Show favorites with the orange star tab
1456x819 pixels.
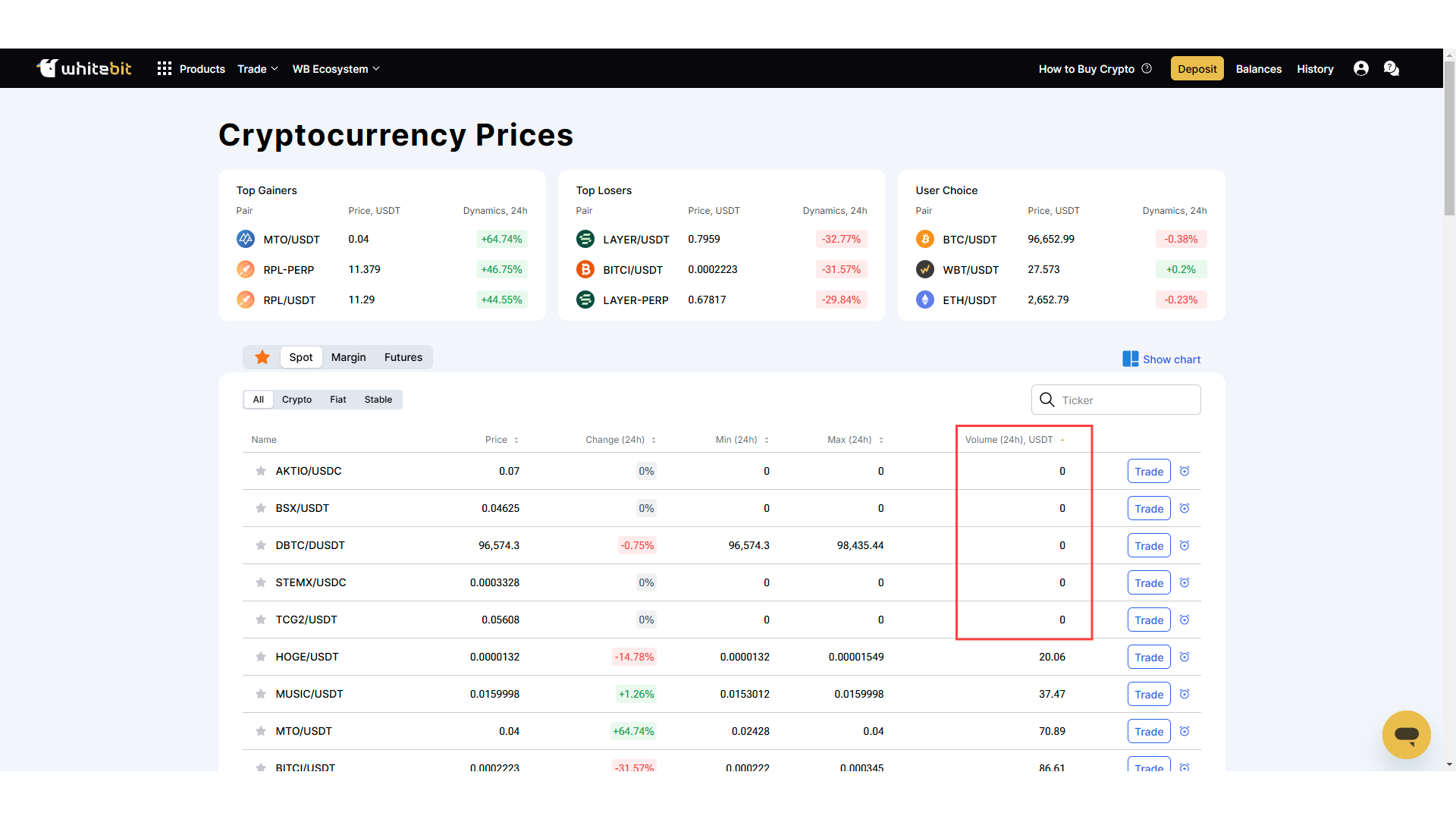tap(262, 357)
